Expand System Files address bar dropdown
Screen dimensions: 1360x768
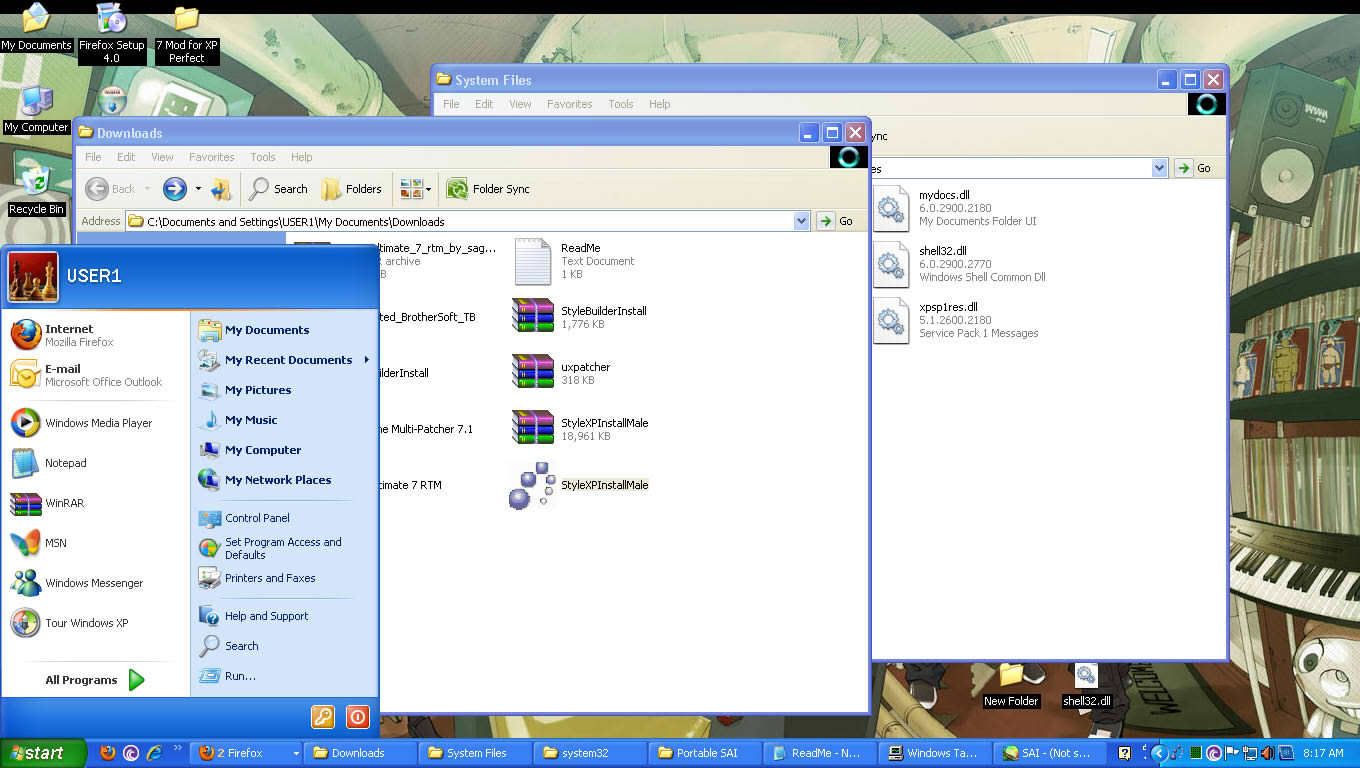1159,168
